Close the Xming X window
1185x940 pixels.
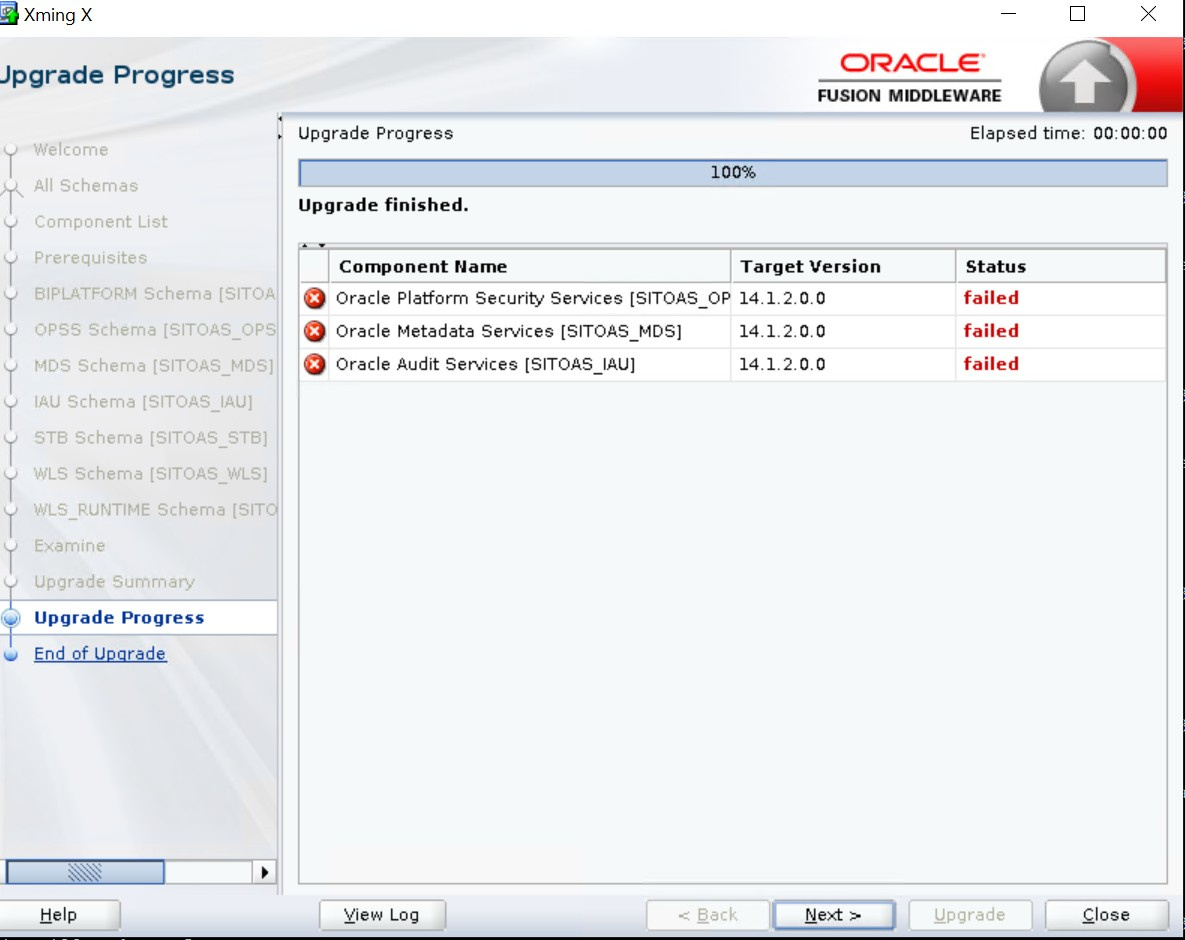point(1148,14)
